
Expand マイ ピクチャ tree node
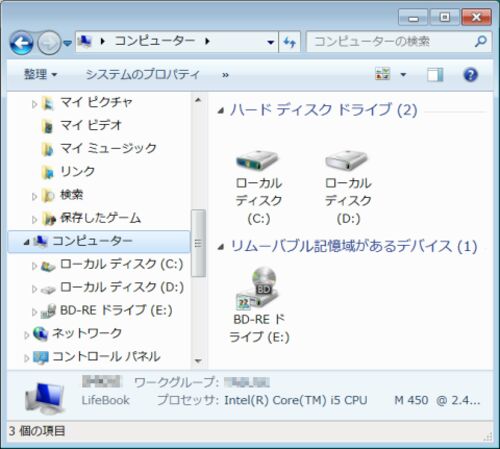tap(34, 104)
